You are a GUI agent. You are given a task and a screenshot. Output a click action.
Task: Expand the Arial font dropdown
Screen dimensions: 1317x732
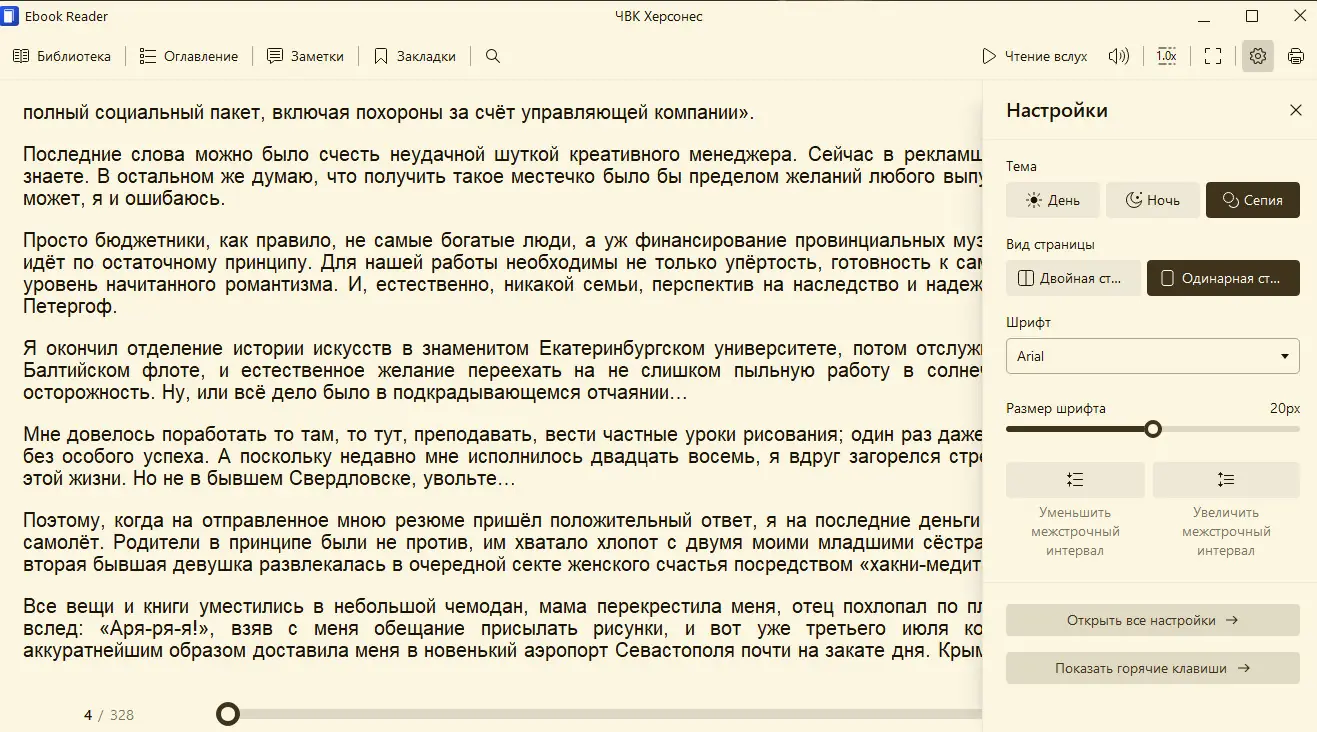1153,356
